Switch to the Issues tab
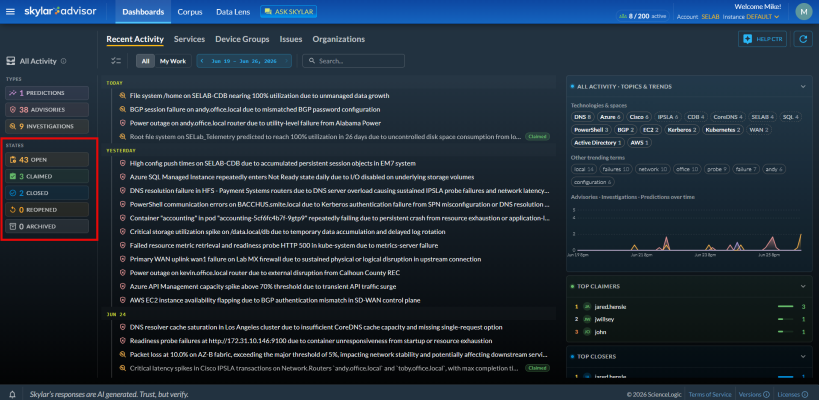Viewport: 819px width, 400px height. 291,39
